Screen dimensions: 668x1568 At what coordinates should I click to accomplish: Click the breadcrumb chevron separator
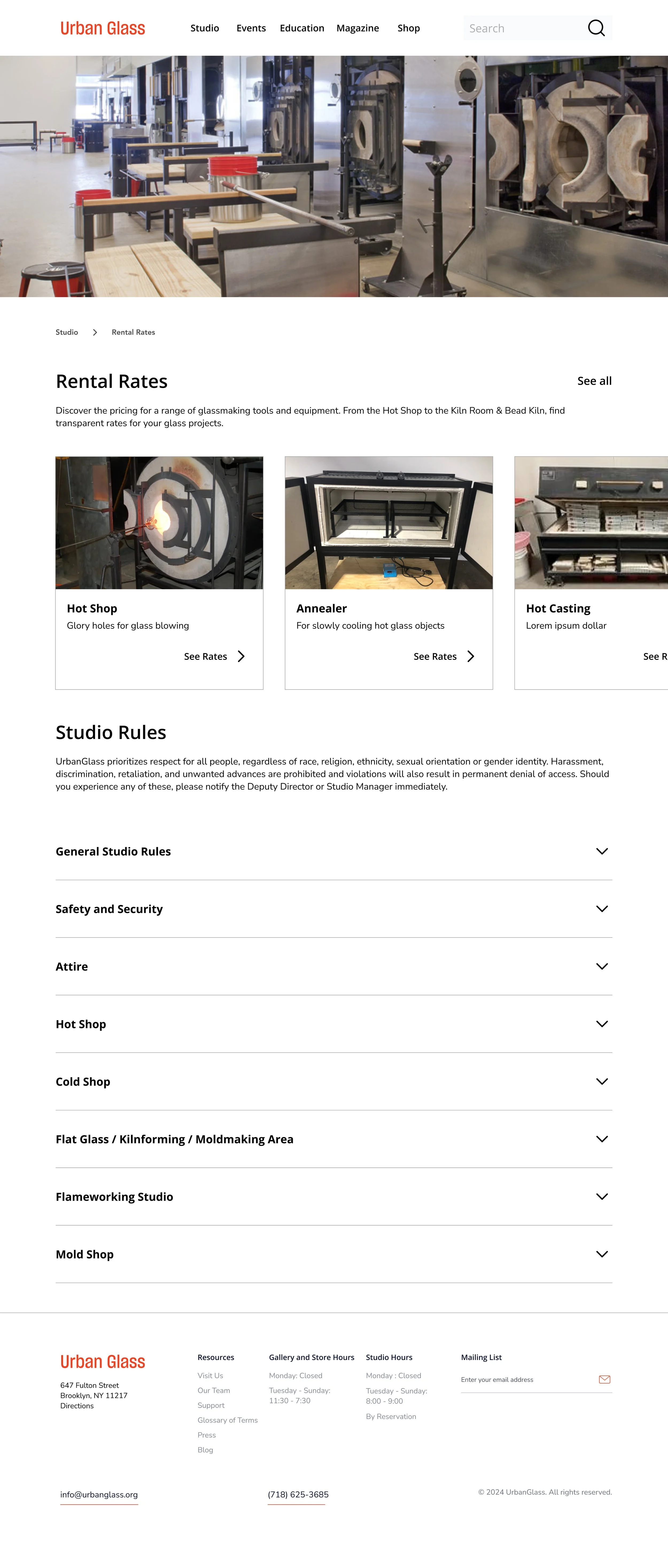[x=95, y=332]
